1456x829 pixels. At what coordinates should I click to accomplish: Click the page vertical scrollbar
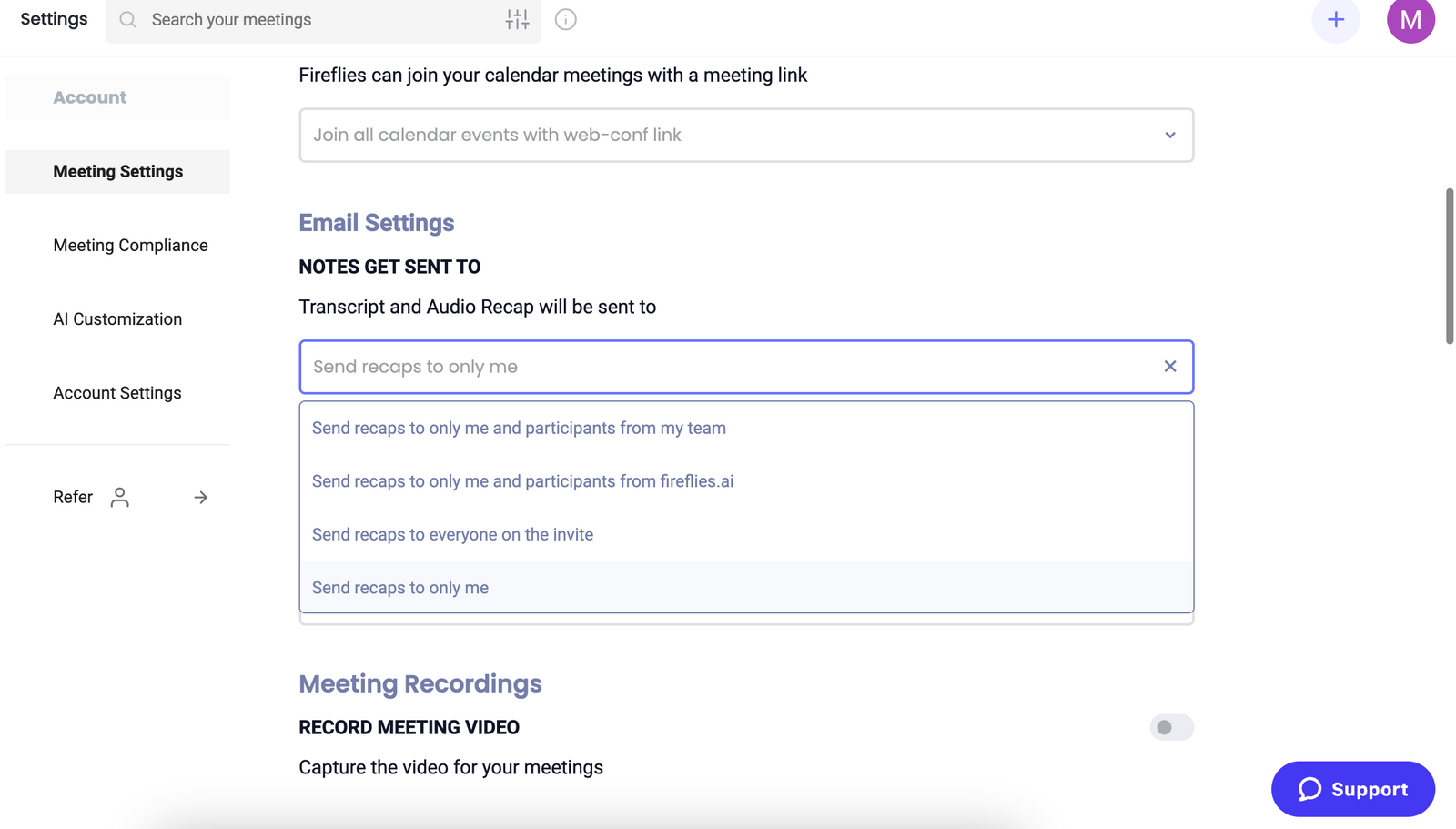1449,266
